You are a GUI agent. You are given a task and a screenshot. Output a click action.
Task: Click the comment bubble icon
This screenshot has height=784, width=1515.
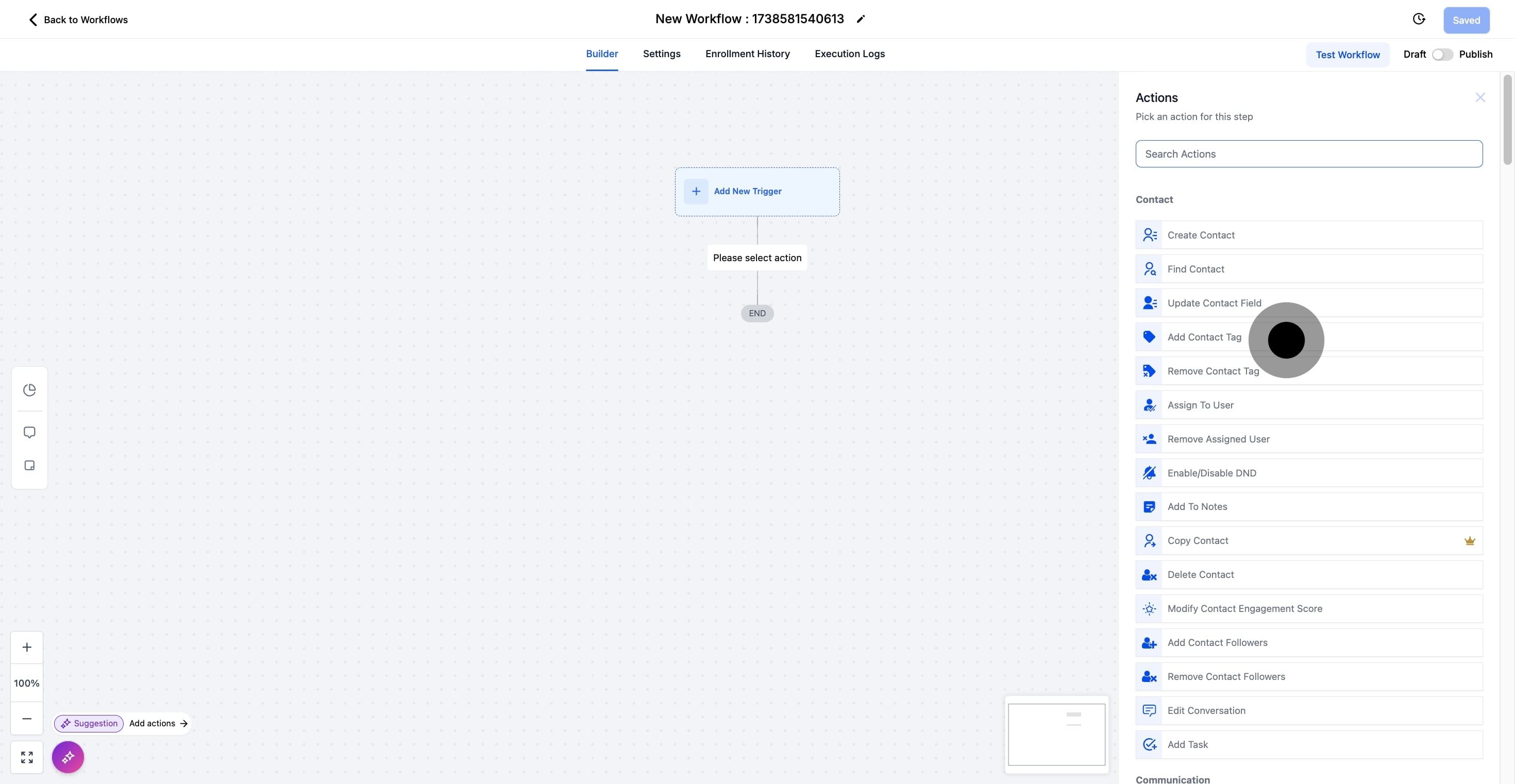[x=29, y=433]
